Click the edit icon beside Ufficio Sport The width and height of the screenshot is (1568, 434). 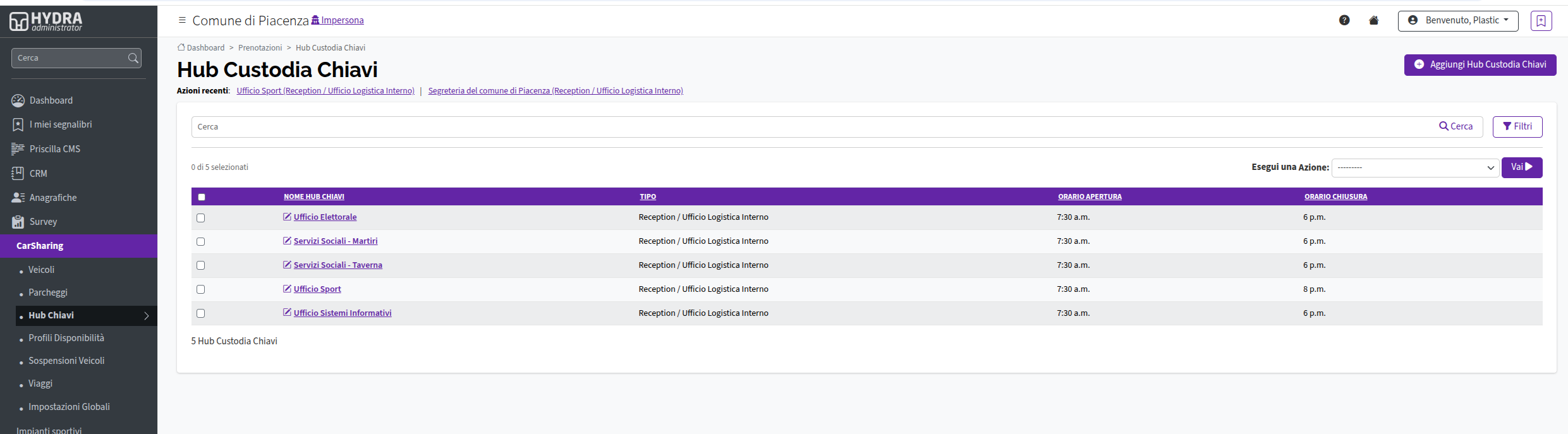[x=287, y=289]
